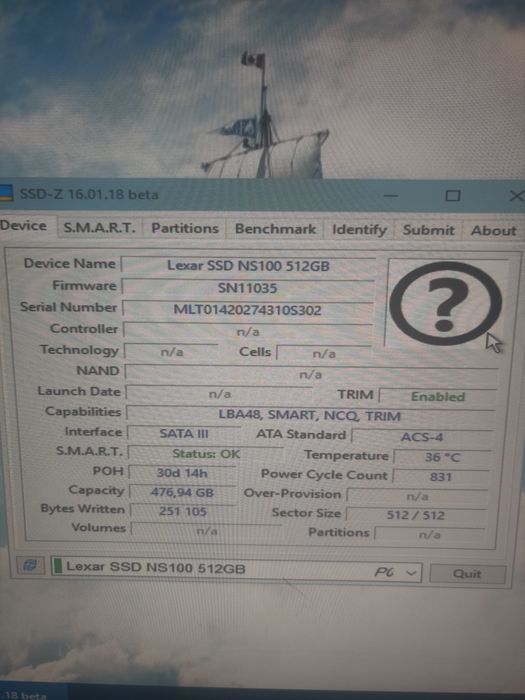The height and width of the screenshot is (700, 525).
Task: Click the Volumes n/a field
Action: point(206,530)
